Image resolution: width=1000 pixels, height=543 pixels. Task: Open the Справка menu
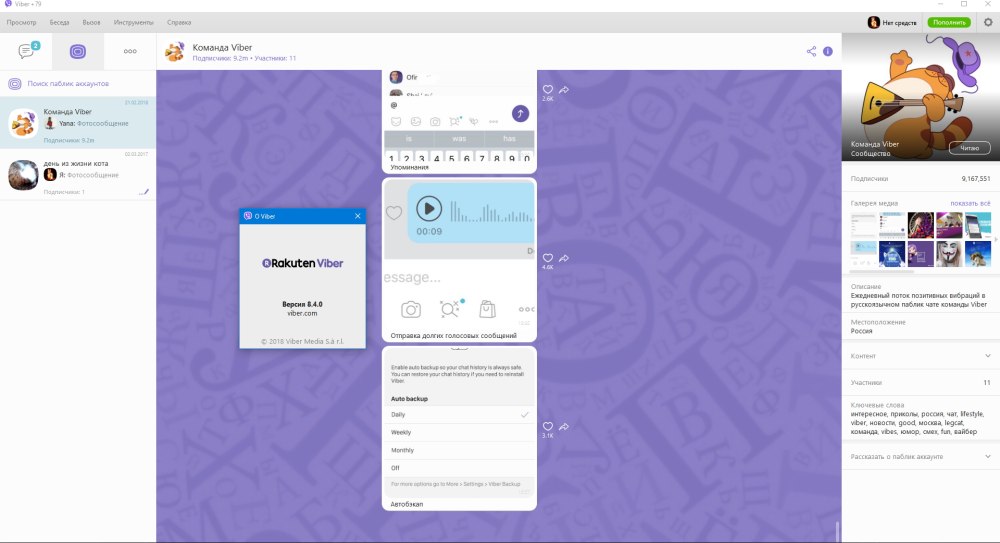[x=179, y=22]
